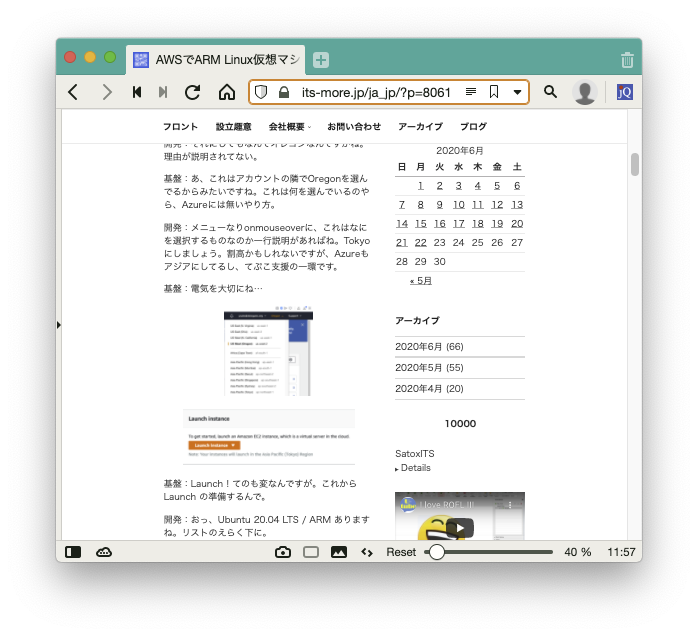The width and height of the screenshot is (698, 636).
Task: Toggle page tiling in status bar
Action: click(x=311, y=552)
